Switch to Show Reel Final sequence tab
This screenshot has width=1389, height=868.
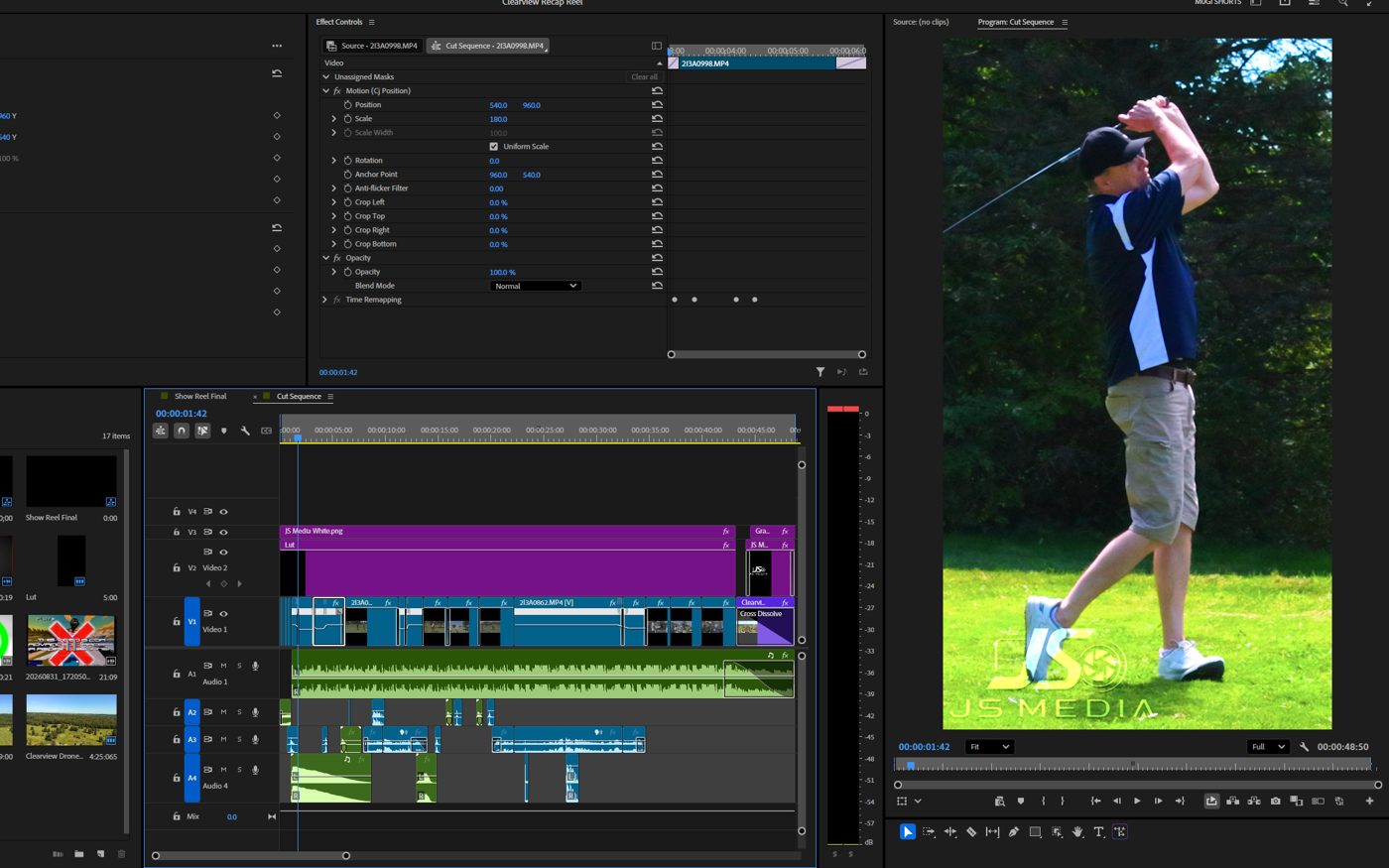click(x=200, y=396)
